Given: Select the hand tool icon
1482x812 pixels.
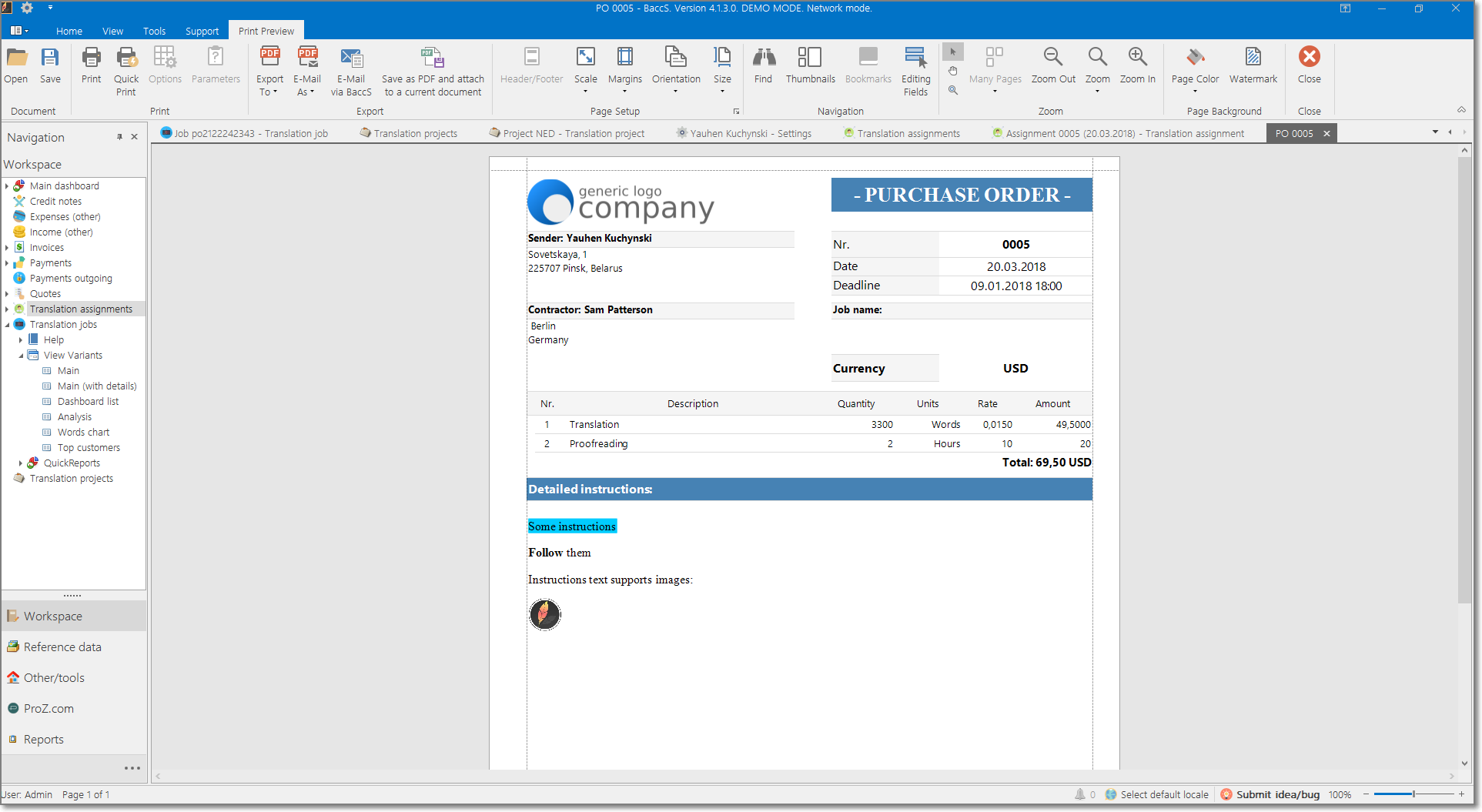Looking at the screenshot, I should click(953, 71).
